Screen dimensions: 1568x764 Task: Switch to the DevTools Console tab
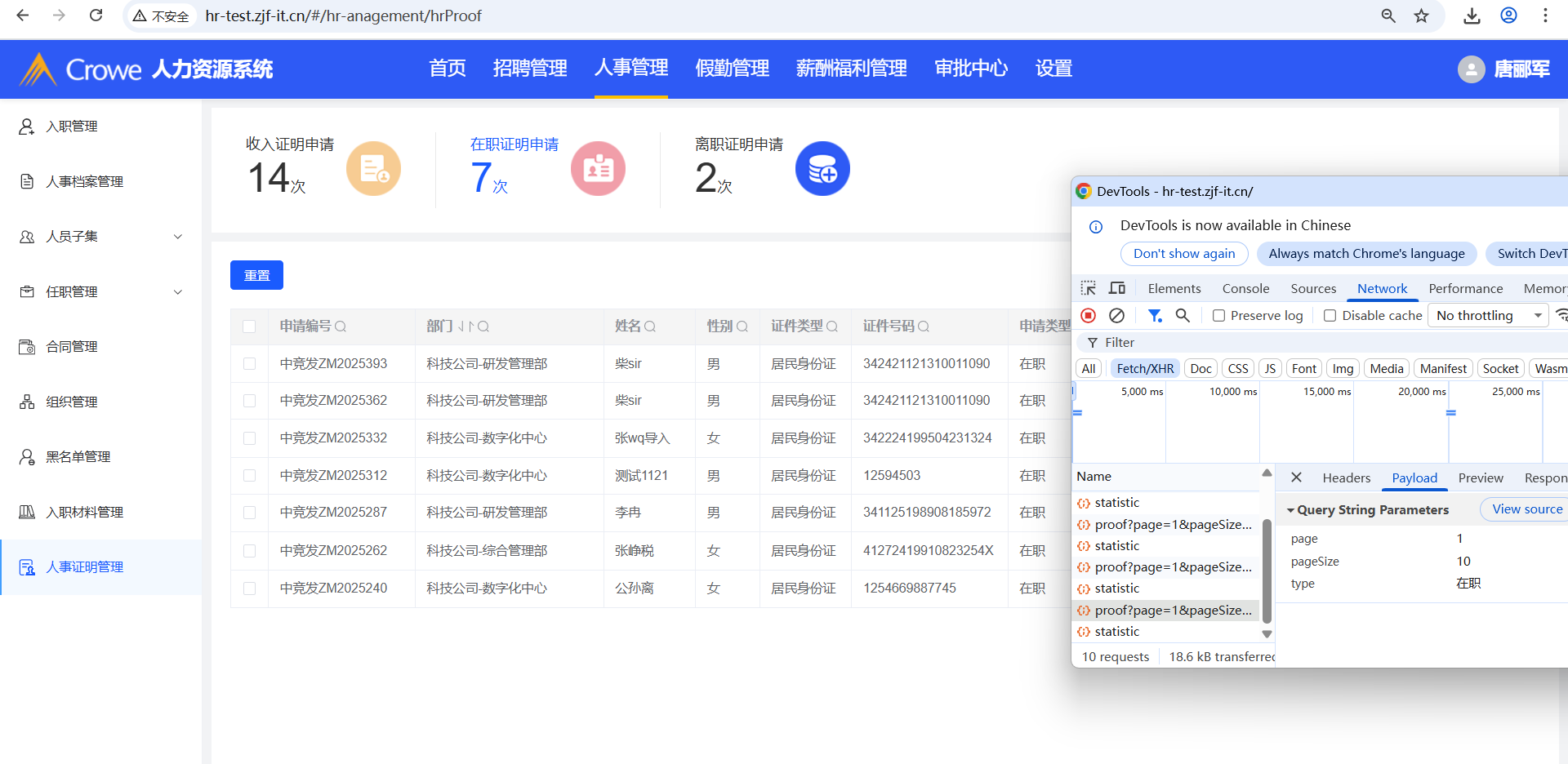point(1245,288)
